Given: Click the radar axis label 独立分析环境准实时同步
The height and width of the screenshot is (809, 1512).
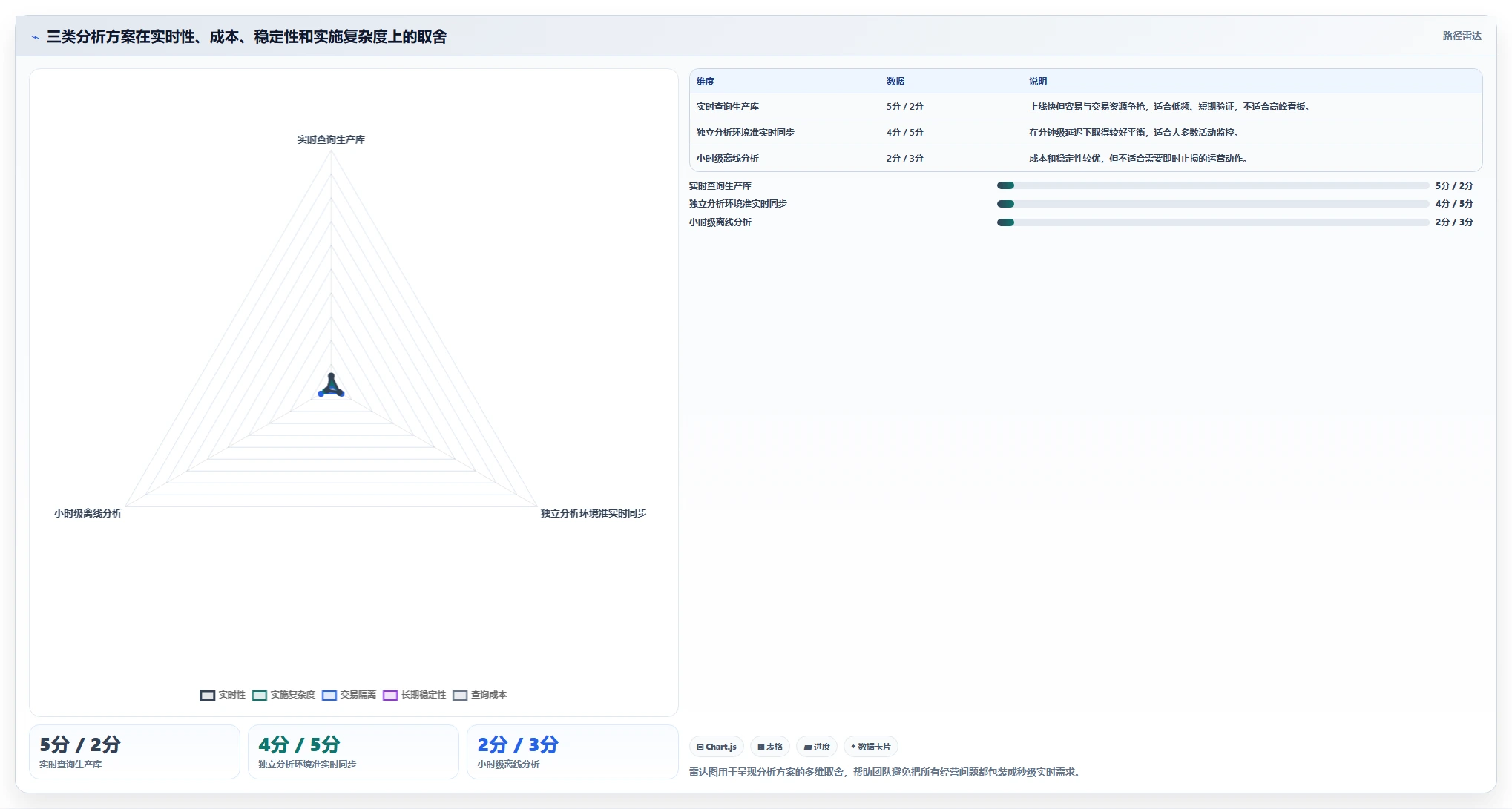Looking at the screenshot, I should [594, 513].
